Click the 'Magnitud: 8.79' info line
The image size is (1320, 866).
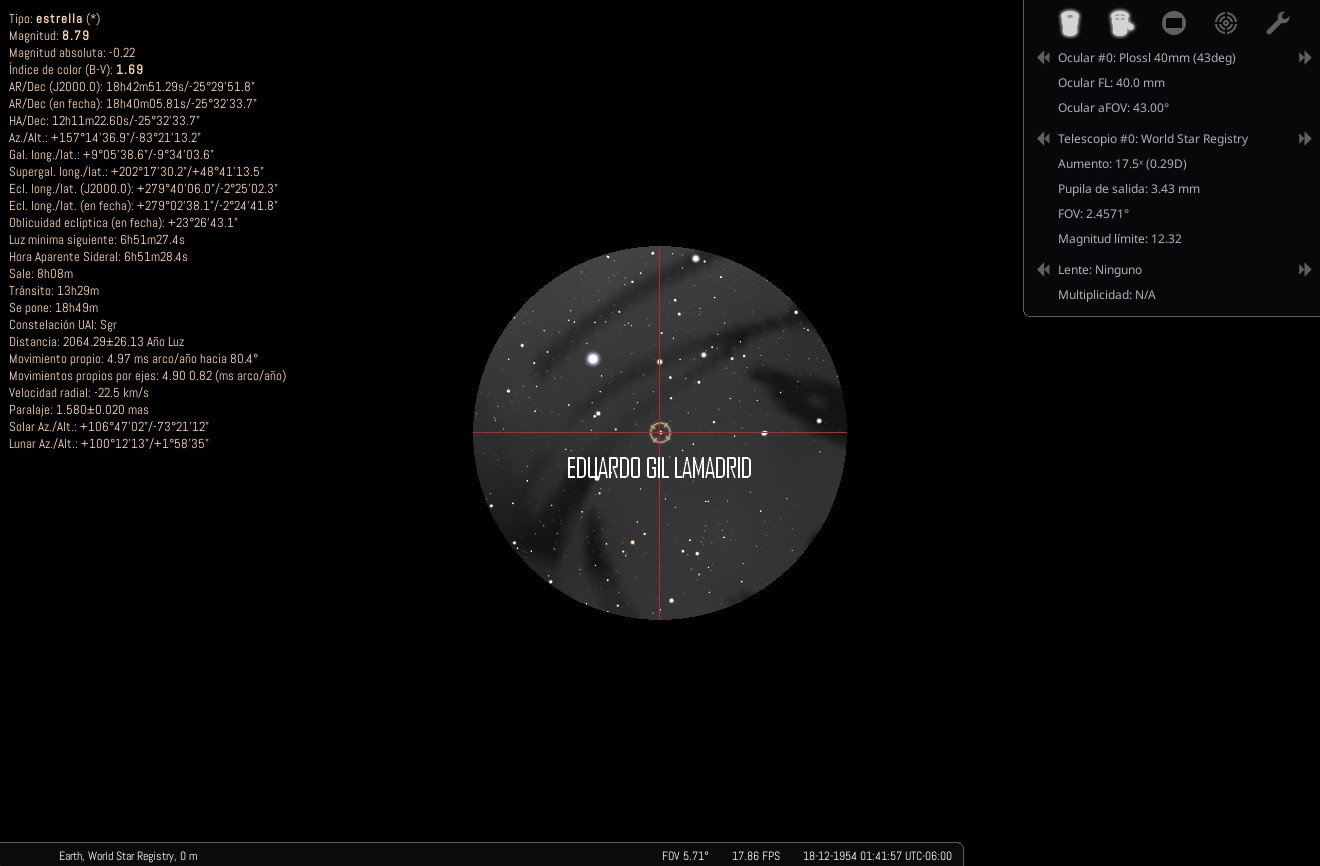[x=49, y=36]
